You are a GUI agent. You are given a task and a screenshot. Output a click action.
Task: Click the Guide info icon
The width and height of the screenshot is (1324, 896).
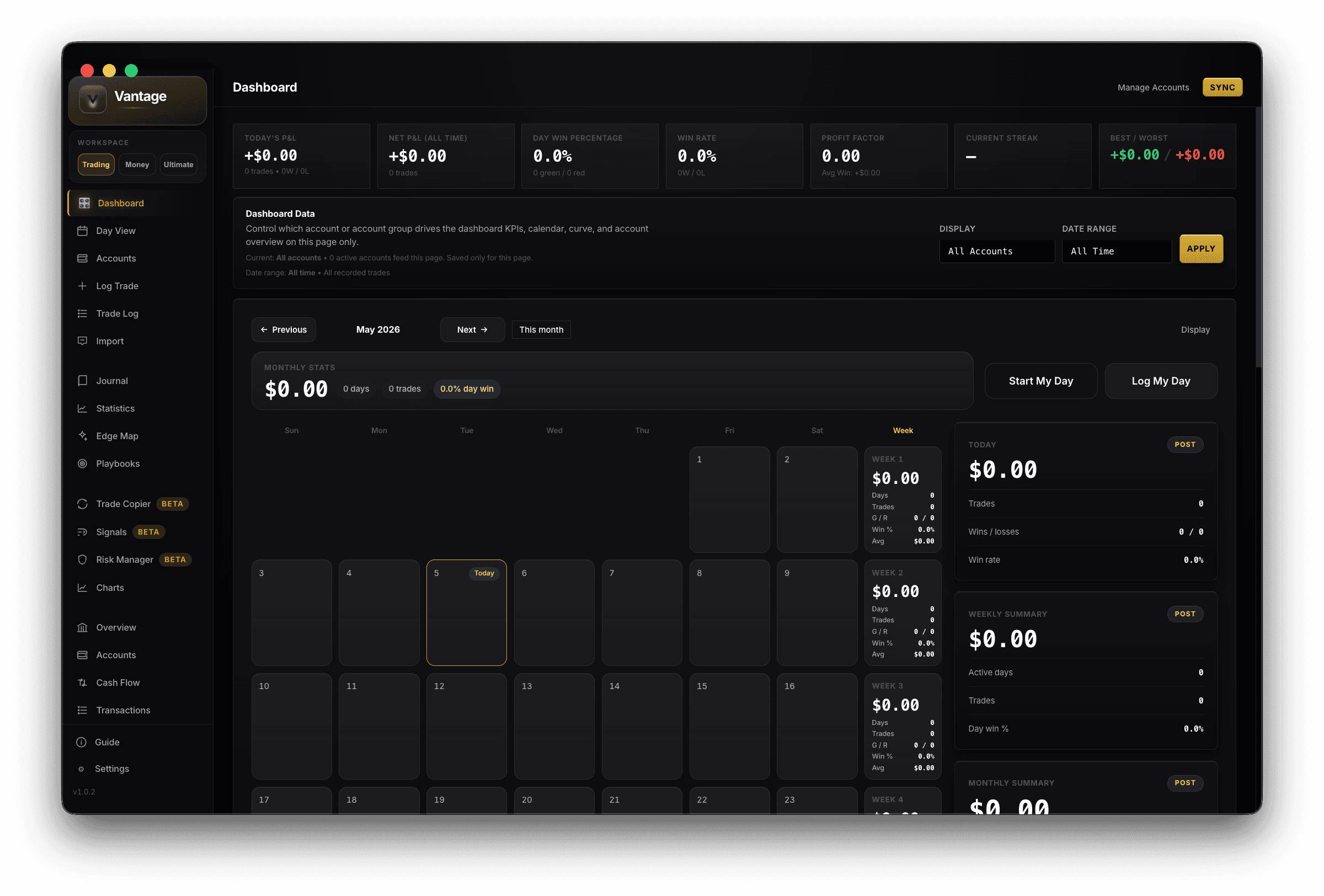82,742
